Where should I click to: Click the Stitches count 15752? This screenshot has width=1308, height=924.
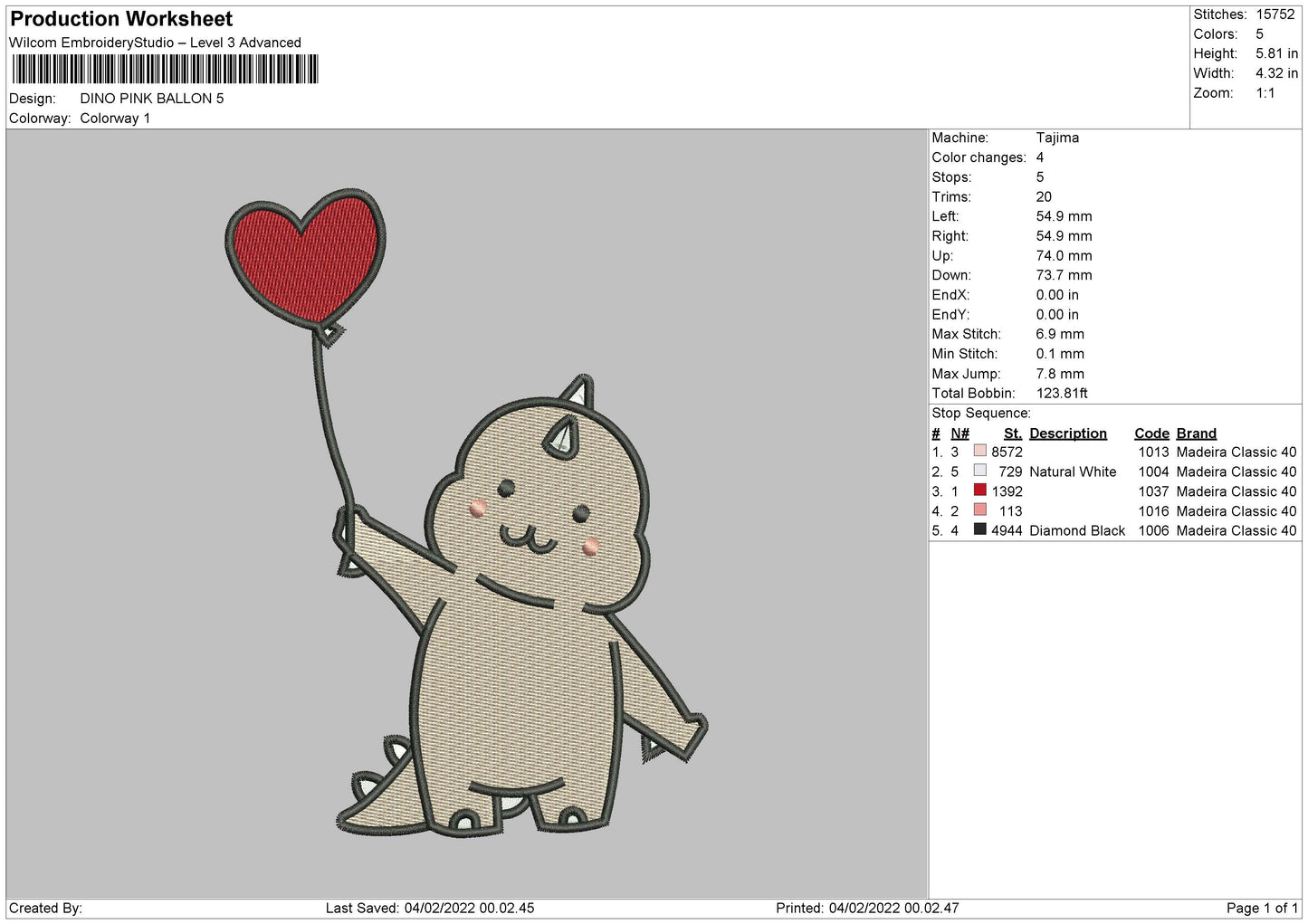tap(1275, 14)
